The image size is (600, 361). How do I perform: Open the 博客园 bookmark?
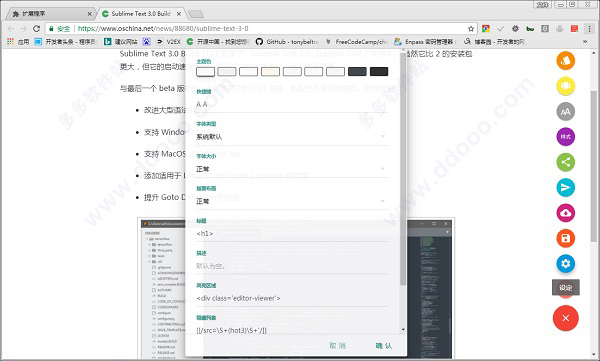(x=494, y=41)
